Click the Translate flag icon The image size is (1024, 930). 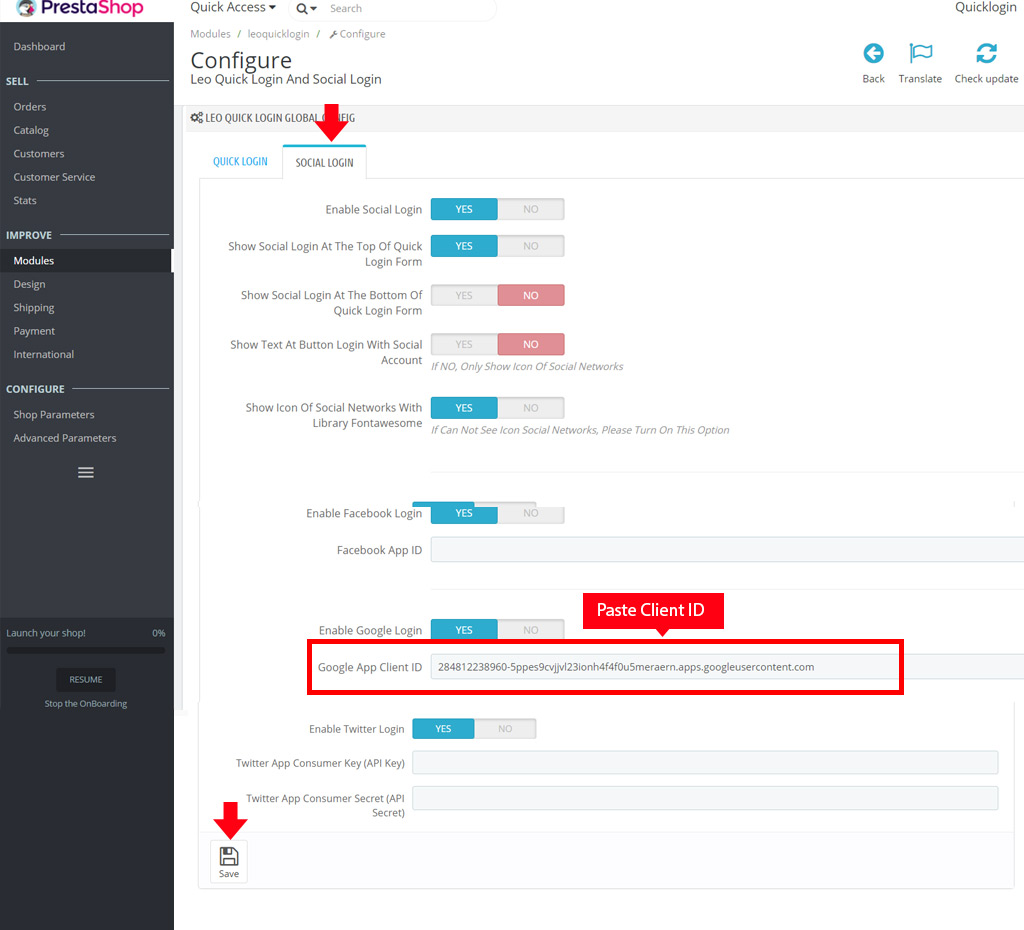pos(920,53)
